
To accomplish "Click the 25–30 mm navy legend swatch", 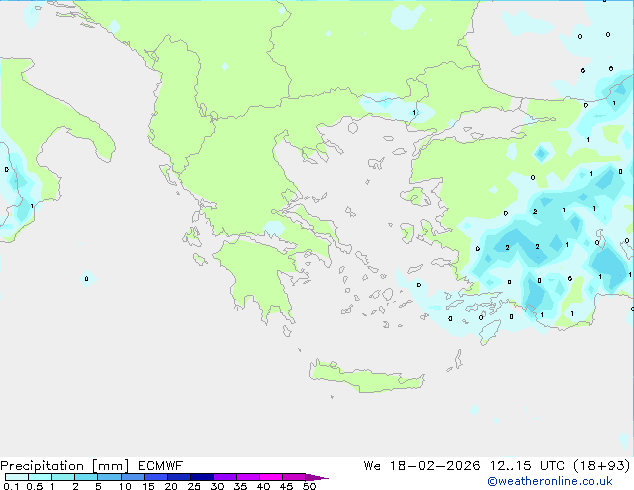I will coord(202,477).
